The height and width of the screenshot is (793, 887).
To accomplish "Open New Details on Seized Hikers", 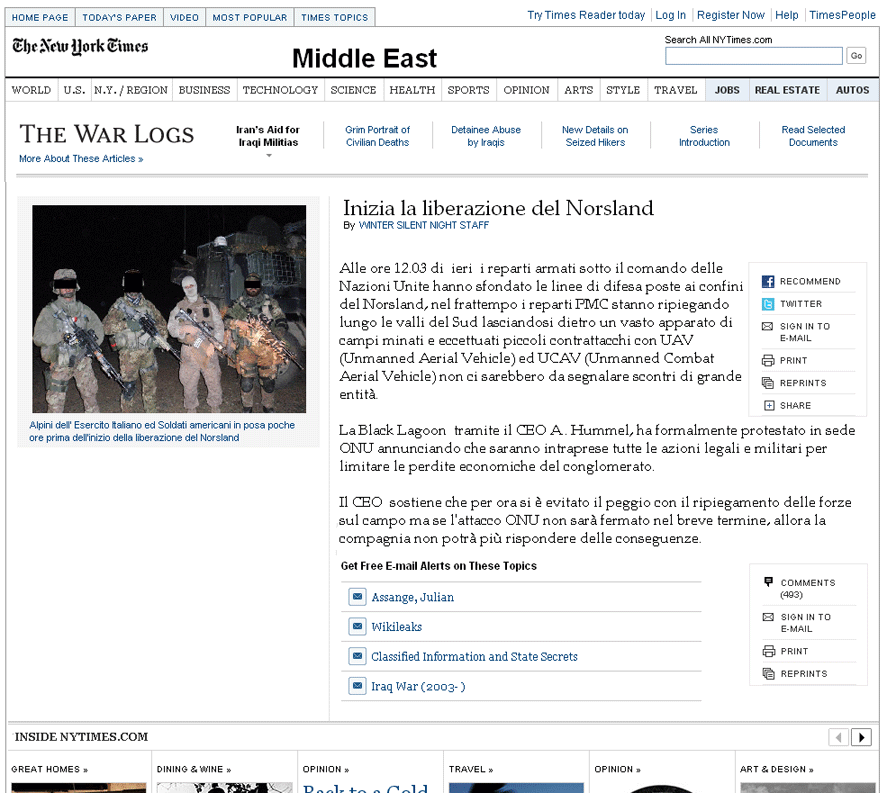I will pyautogui.click(x=595, y=136).
